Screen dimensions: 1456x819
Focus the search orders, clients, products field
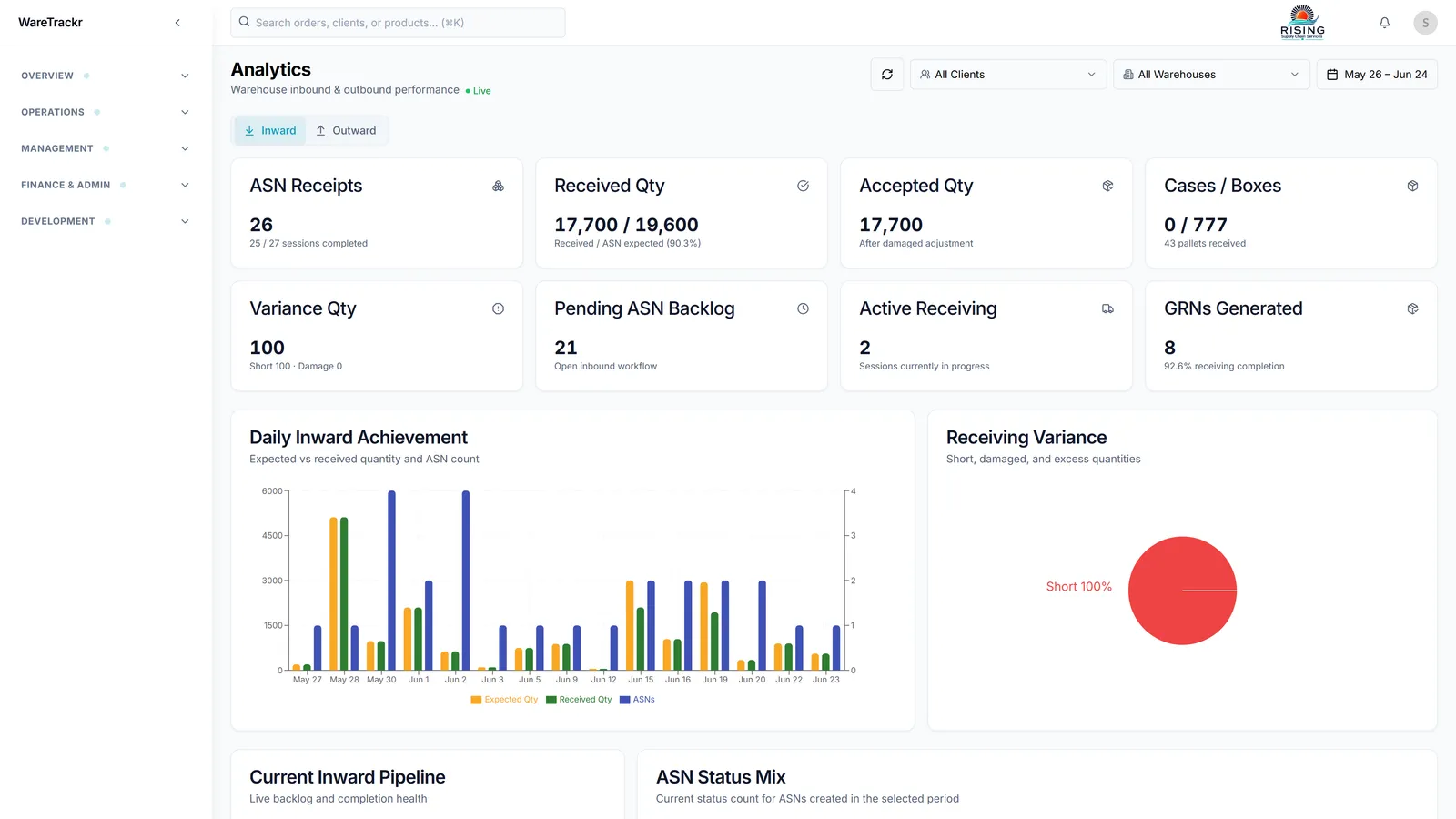click(398, 23)
